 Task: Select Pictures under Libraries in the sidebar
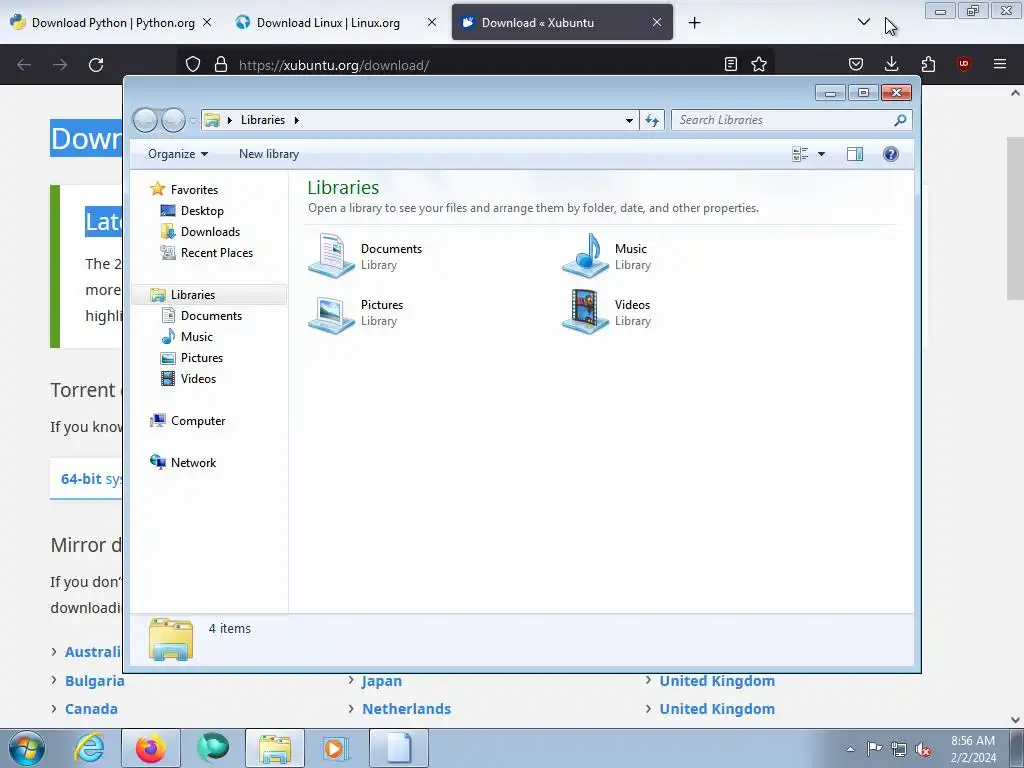pyautogui.click(x=202, y=357)
